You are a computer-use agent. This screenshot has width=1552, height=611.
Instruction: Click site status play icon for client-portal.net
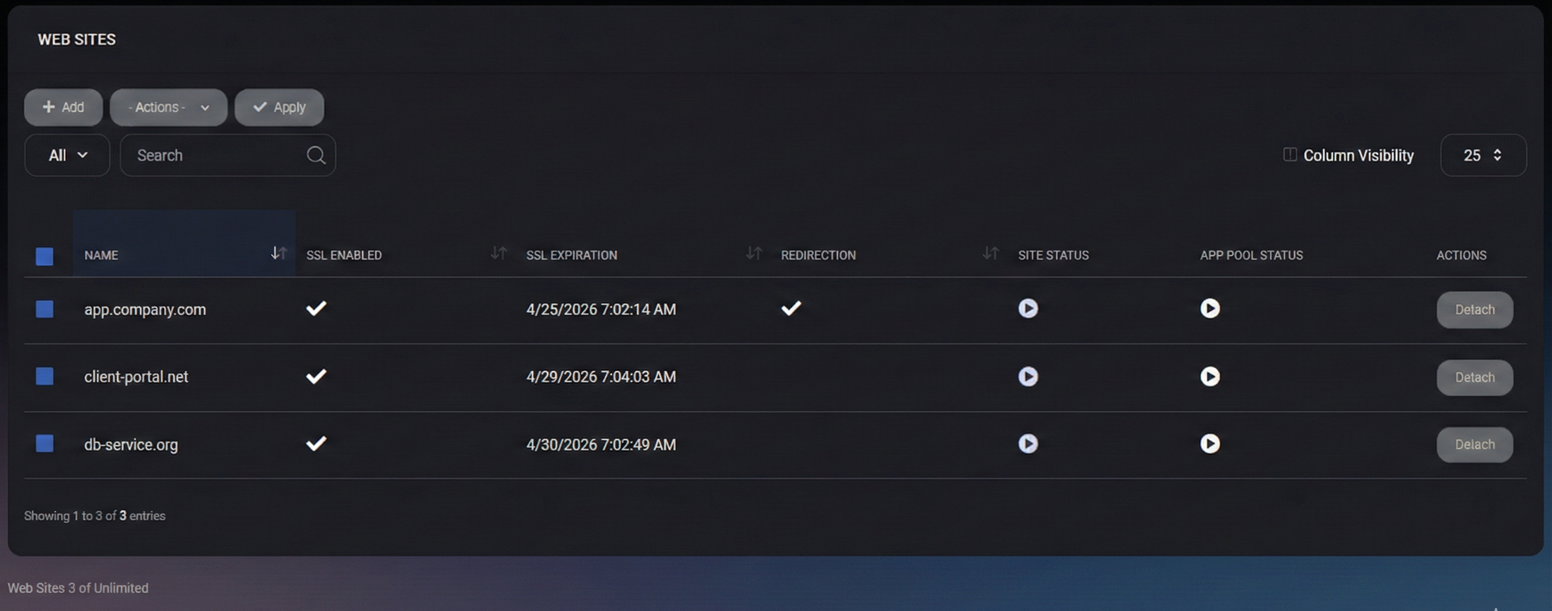(1028, 377)
